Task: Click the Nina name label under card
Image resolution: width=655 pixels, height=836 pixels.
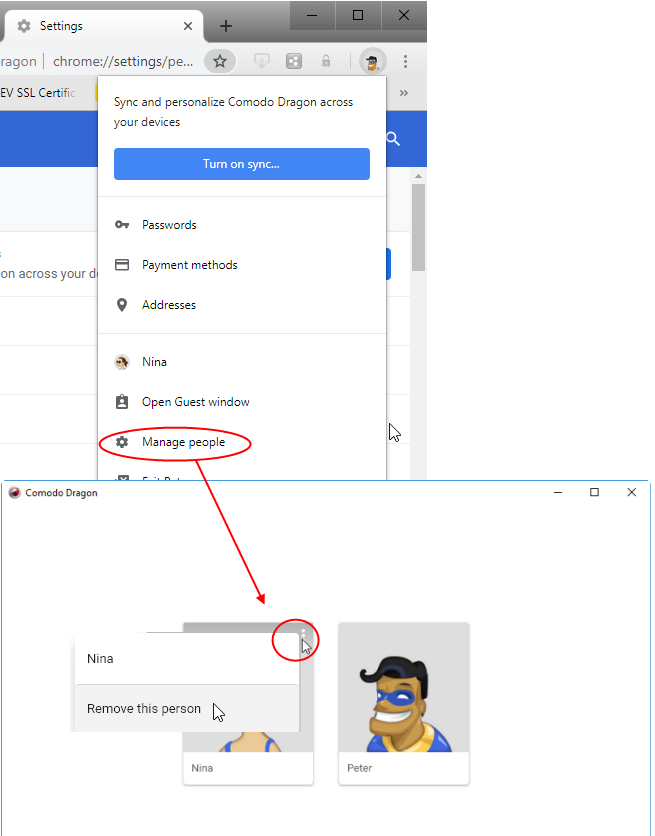Action: tap(202, 768)
